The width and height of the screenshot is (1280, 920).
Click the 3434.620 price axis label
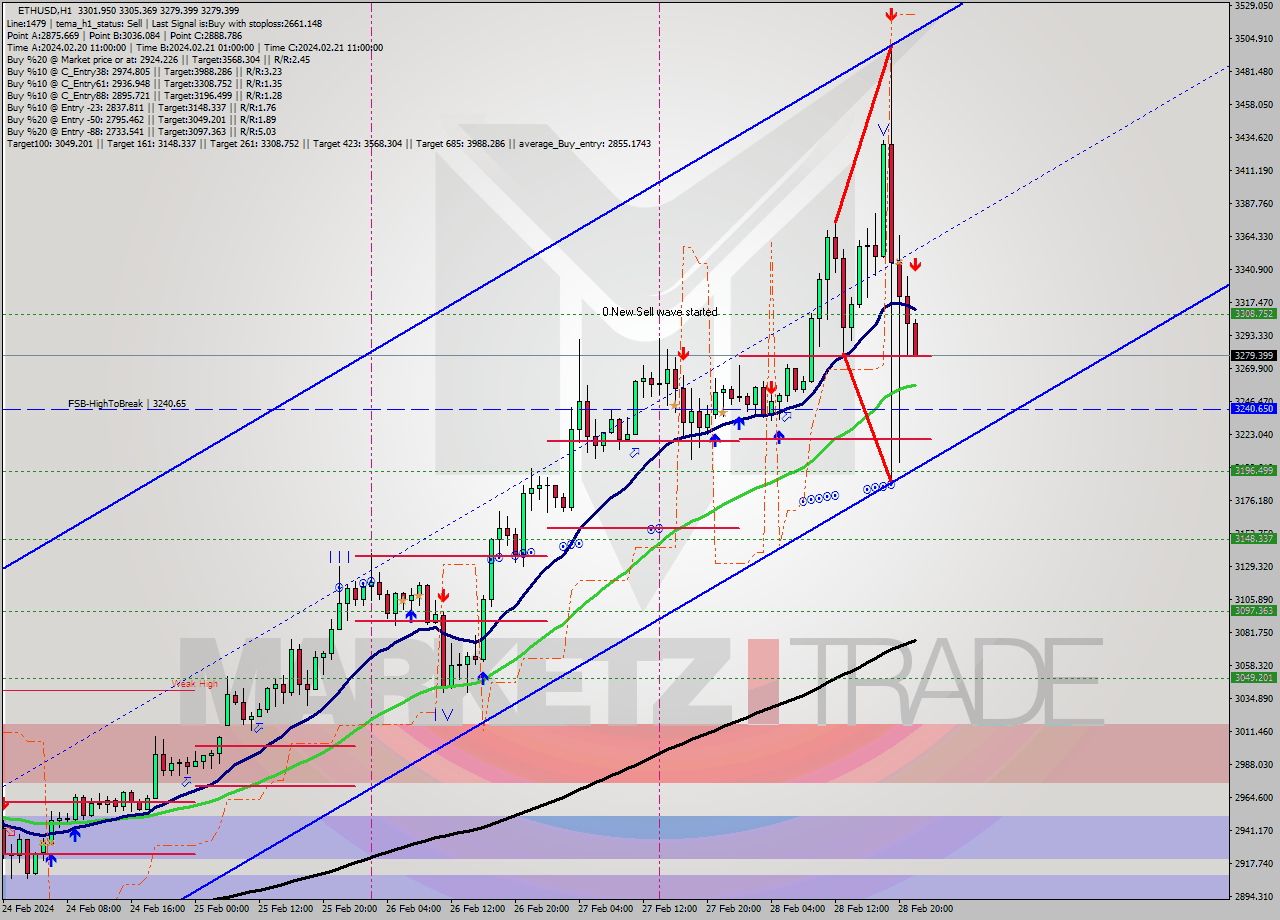[x=1253, y=138]
